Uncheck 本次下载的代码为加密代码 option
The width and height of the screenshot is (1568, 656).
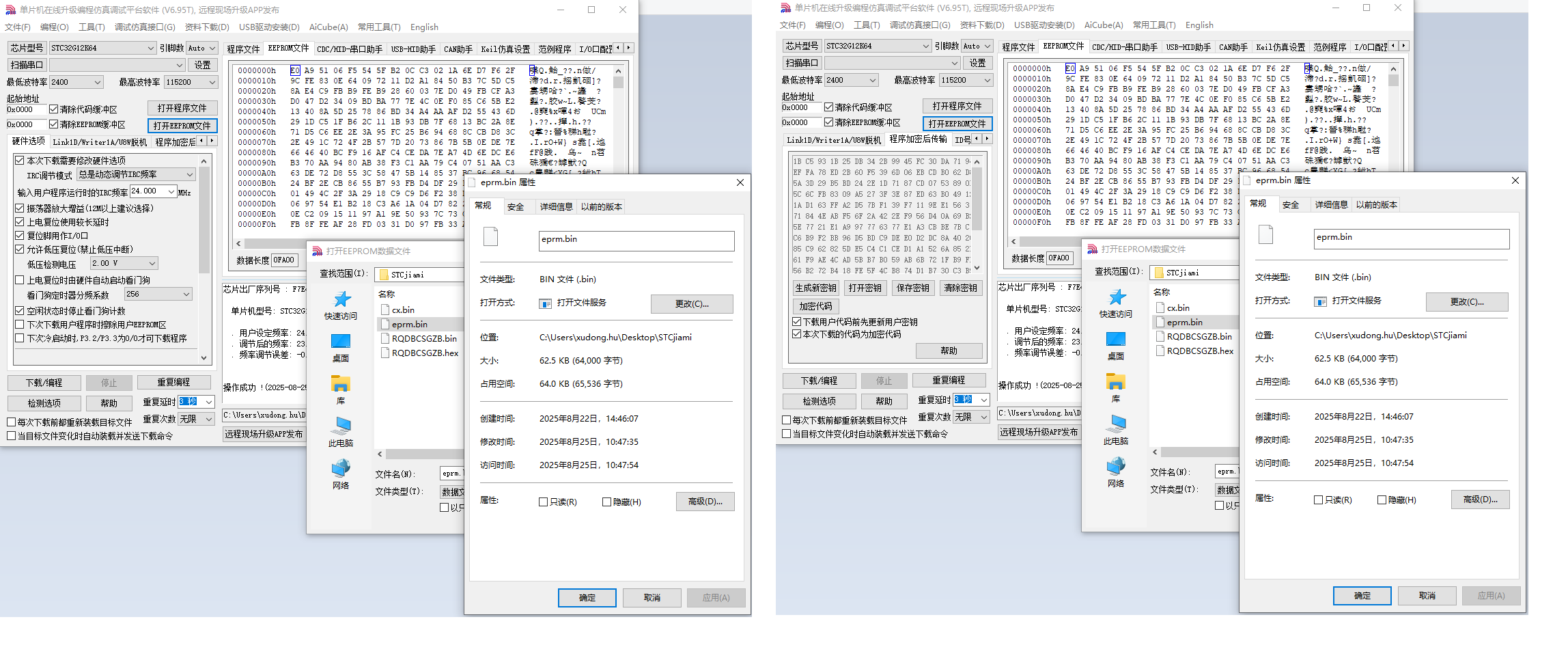click(796, 334)
